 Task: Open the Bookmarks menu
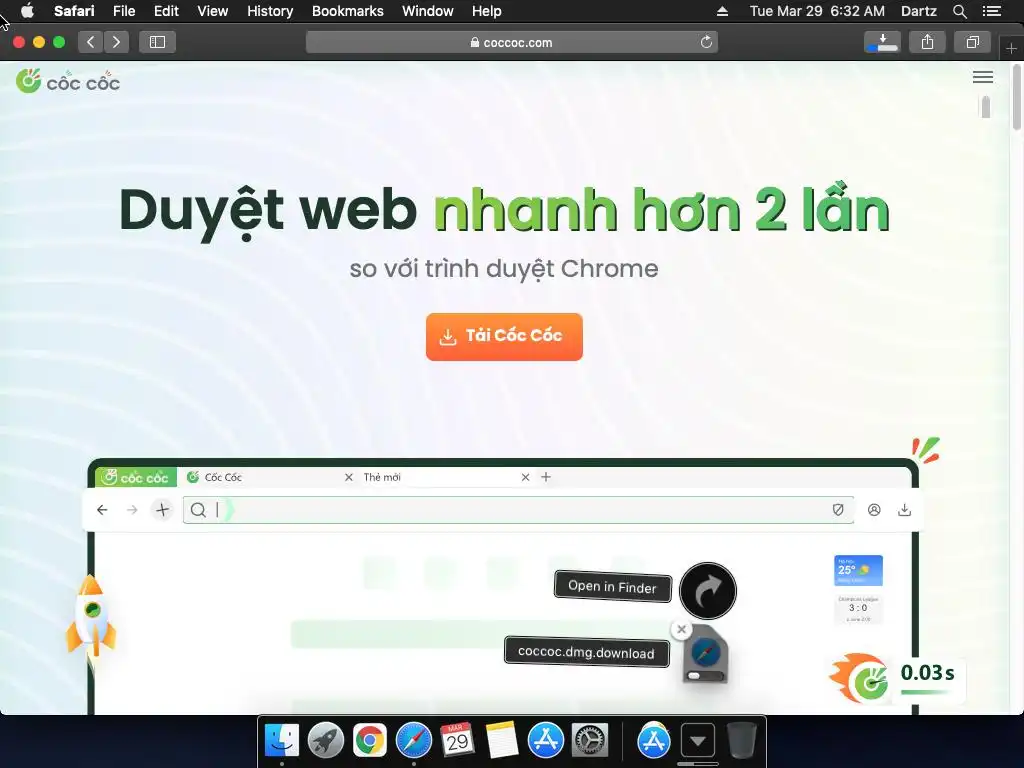coord(347,11)
